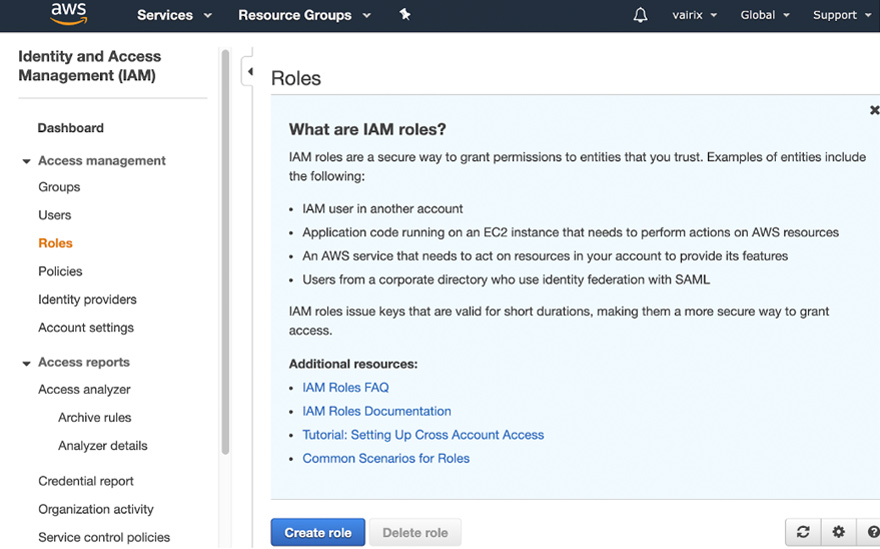Click the 'Additional resources:' label
This screenshot has height=549, width=880.
(353, 364)
